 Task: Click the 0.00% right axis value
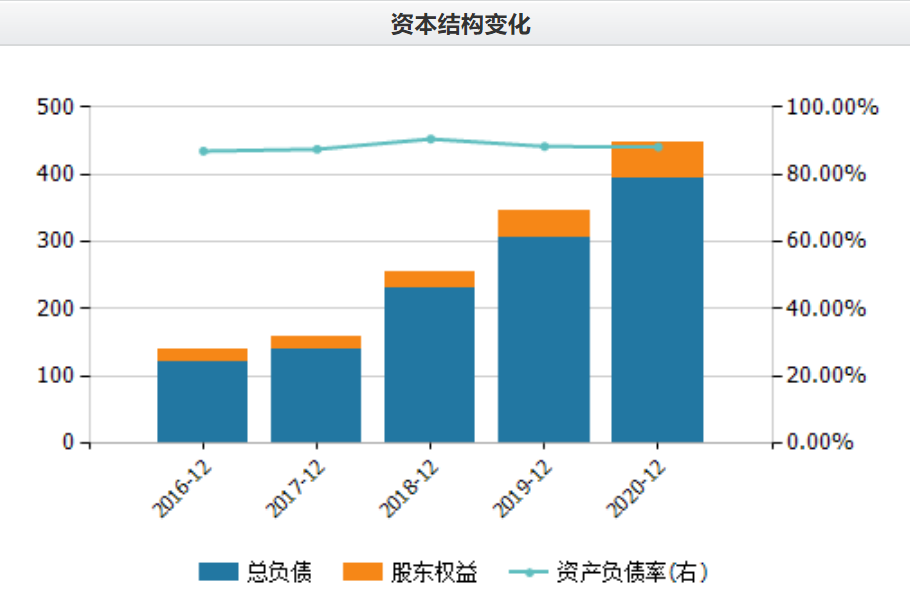point(820,442)
